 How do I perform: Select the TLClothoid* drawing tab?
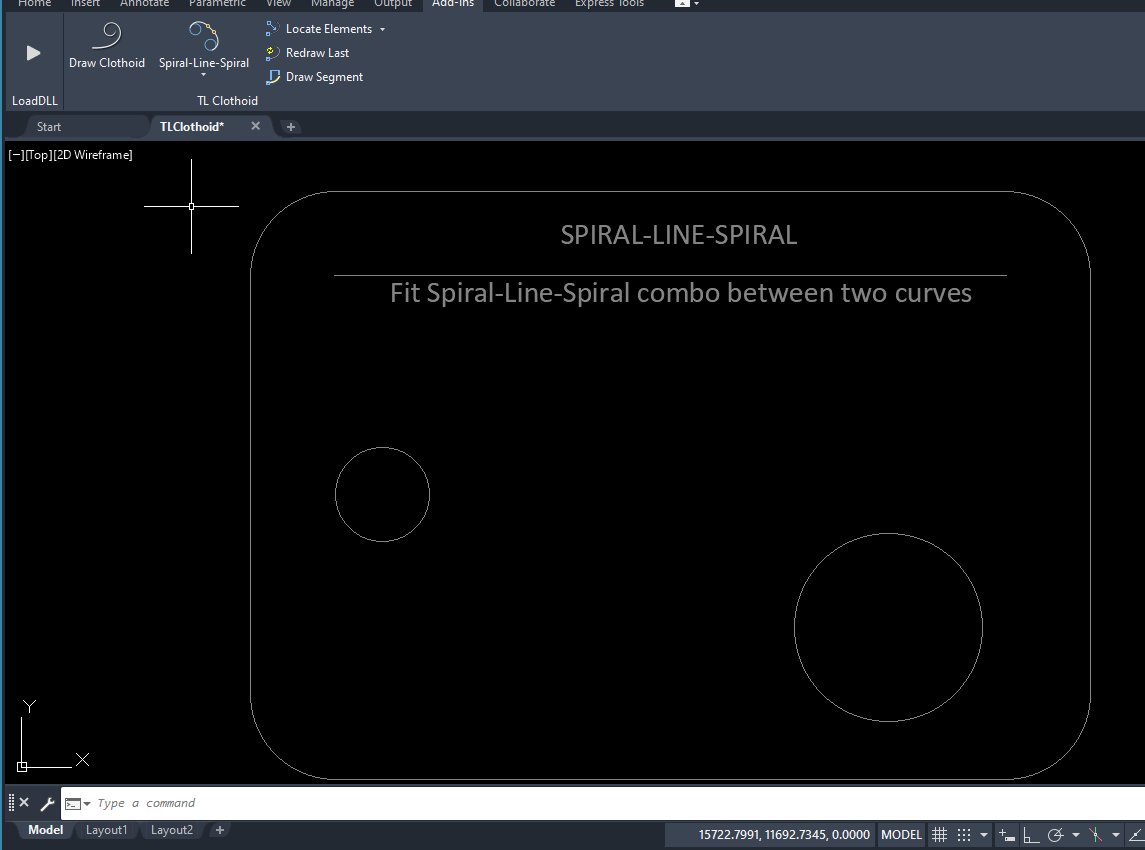click(x=191, y=126)
